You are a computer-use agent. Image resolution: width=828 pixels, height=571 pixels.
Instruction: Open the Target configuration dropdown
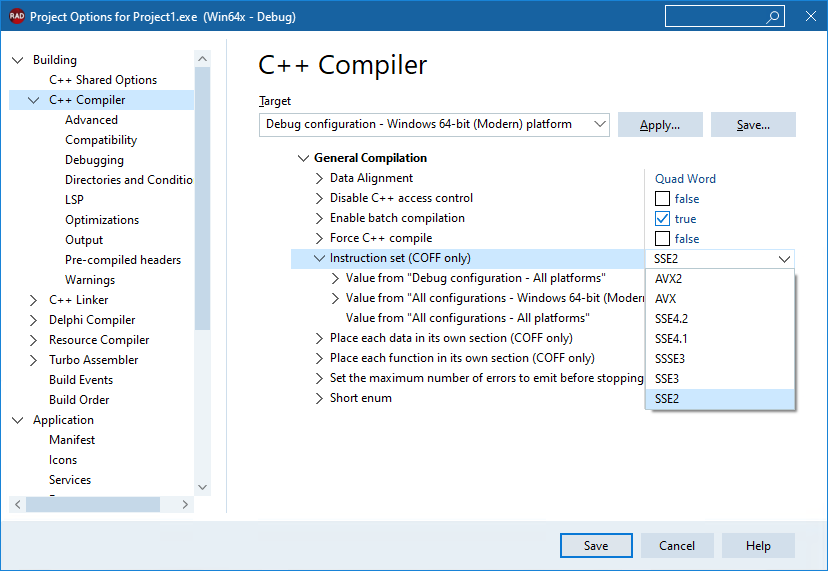pyautogui.click(x=434, y=125)
